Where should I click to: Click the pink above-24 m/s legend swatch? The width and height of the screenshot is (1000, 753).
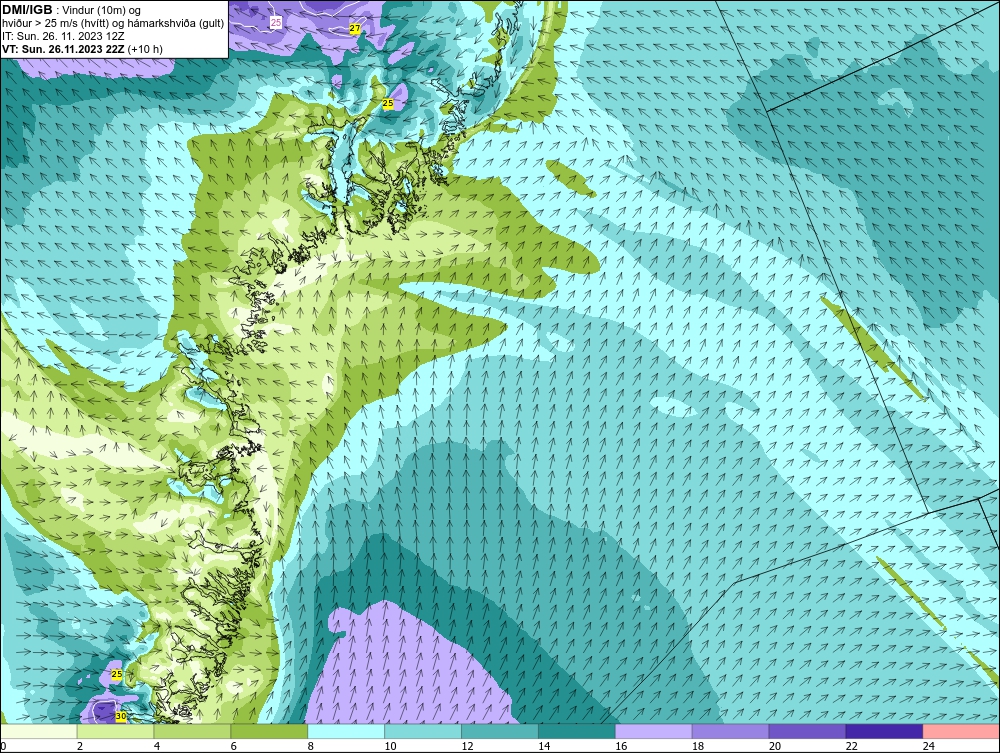point(961,731)
